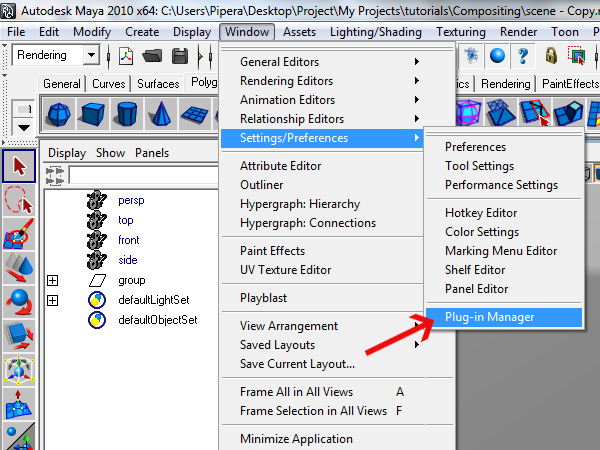The width and height of the screenshot is (600, 450).
Task: Open the Attribute Editor
Action: pos(322,166)
